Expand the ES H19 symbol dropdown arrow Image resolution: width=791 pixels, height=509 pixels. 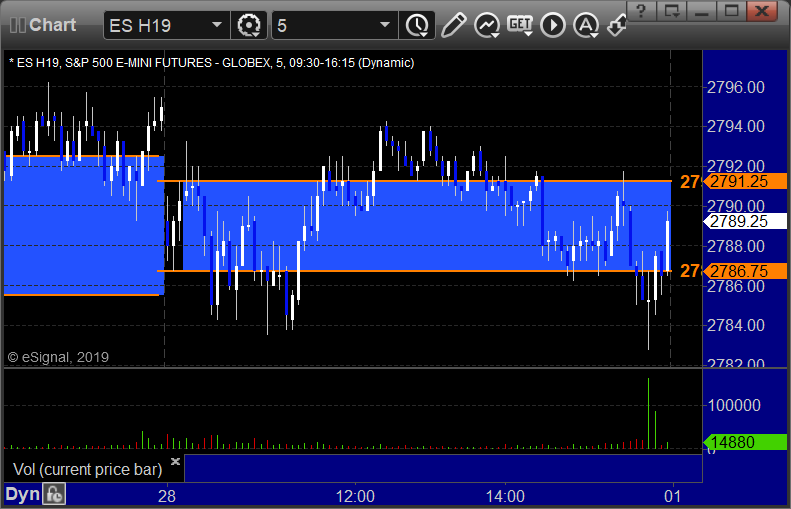[x=217, y=25]
